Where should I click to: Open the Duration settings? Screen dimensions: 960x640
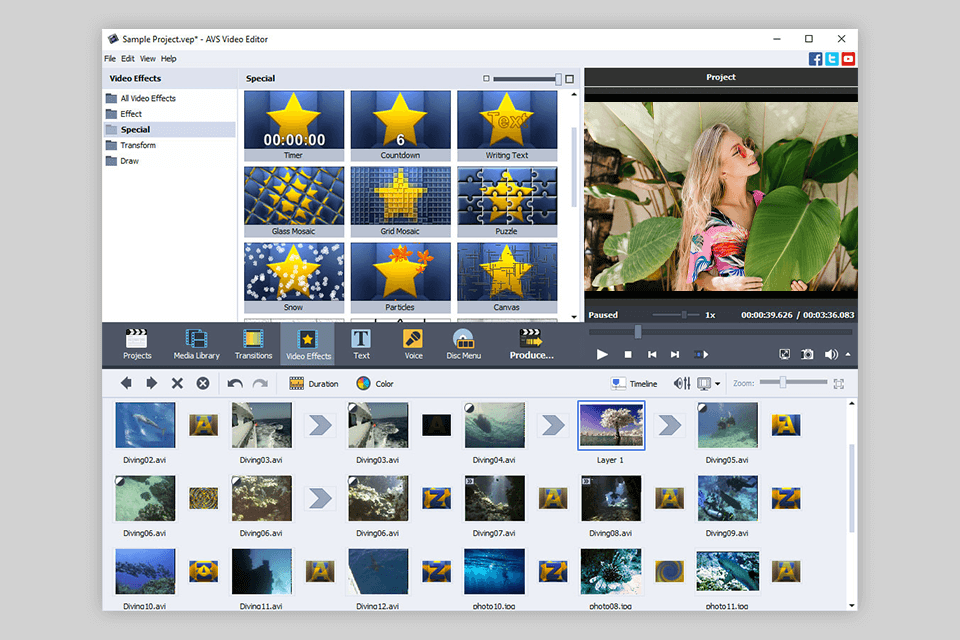click(x=313, y=383)
